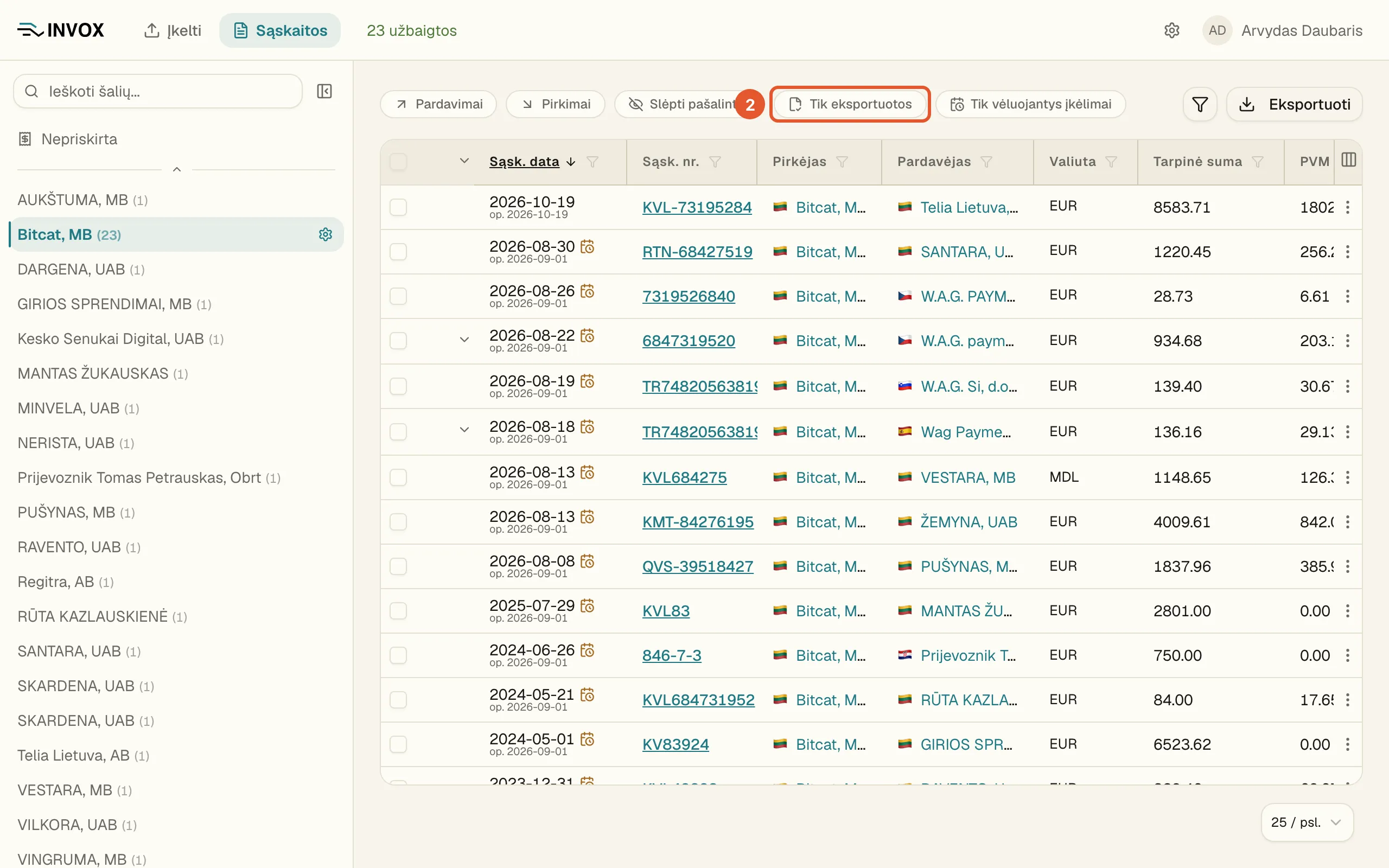
Task: Click the Nepriskirta invoice icon
Action: (x=24, y=139)
